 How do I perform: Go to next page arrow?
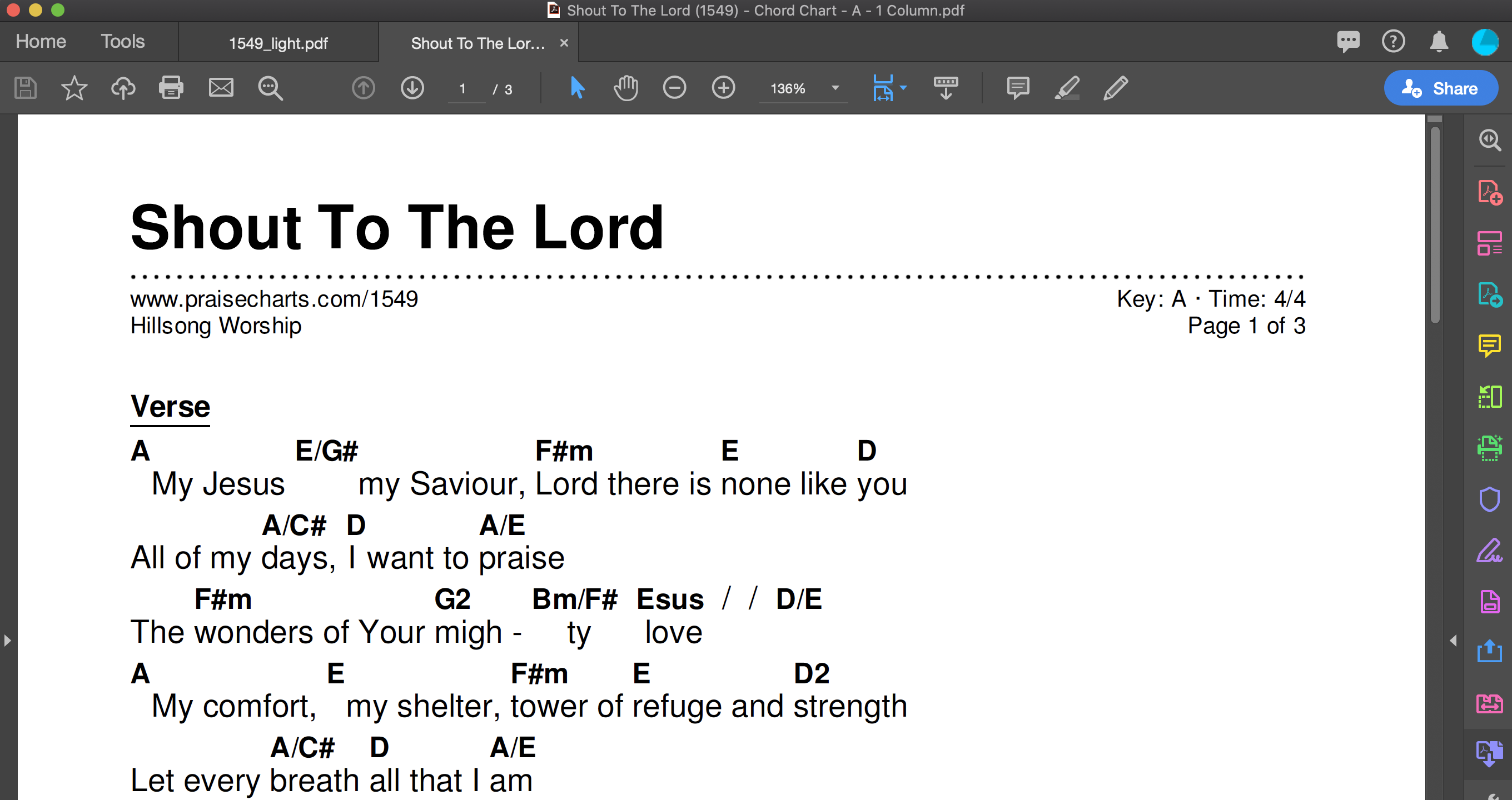tap(412, 88)
